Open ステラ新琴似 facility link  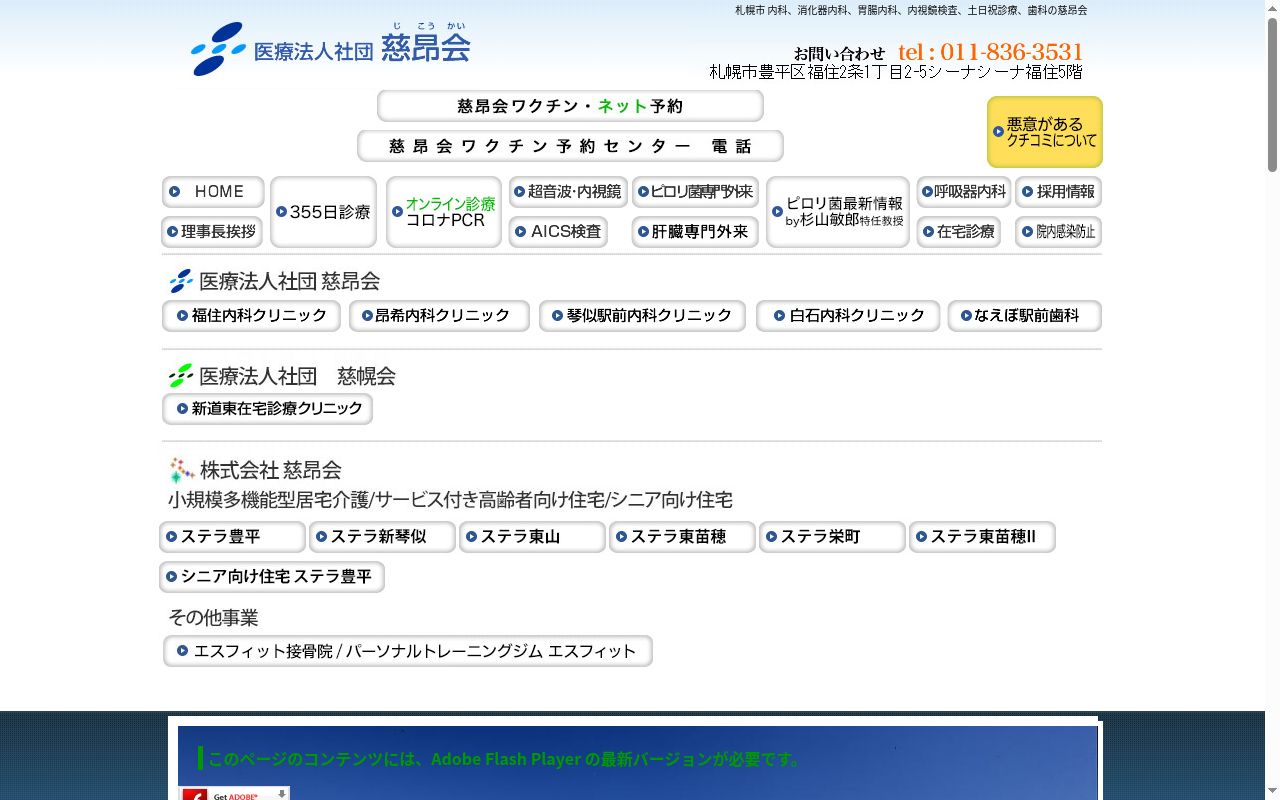tap(382, 537)
